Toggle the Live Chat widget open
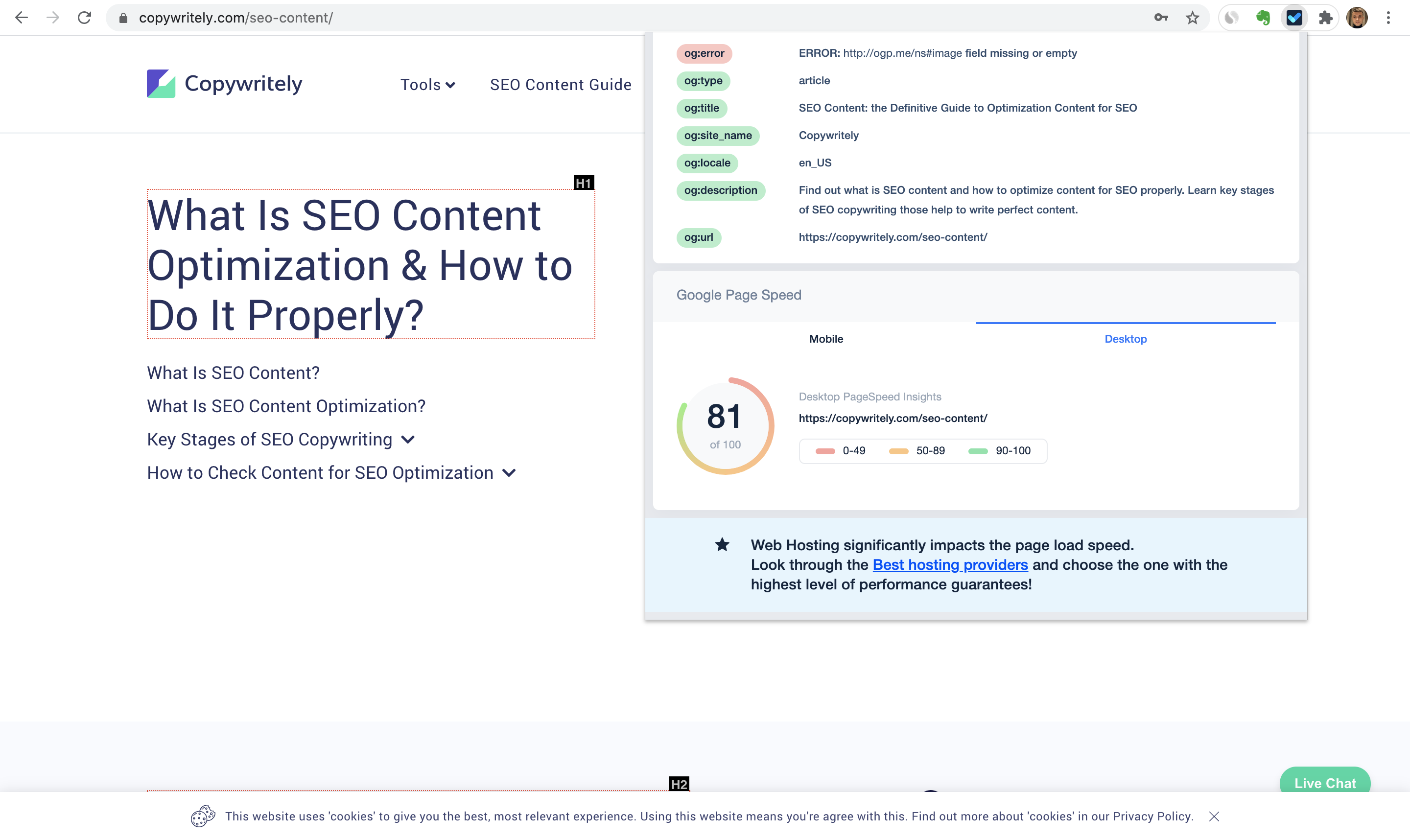 coord(1326,783)
